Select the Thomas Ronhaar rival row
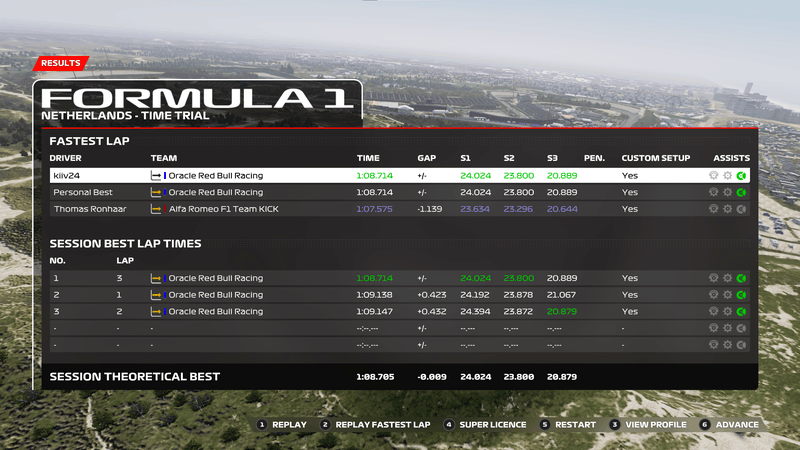This screenshot has height=450, width=800. coord(399,209)
